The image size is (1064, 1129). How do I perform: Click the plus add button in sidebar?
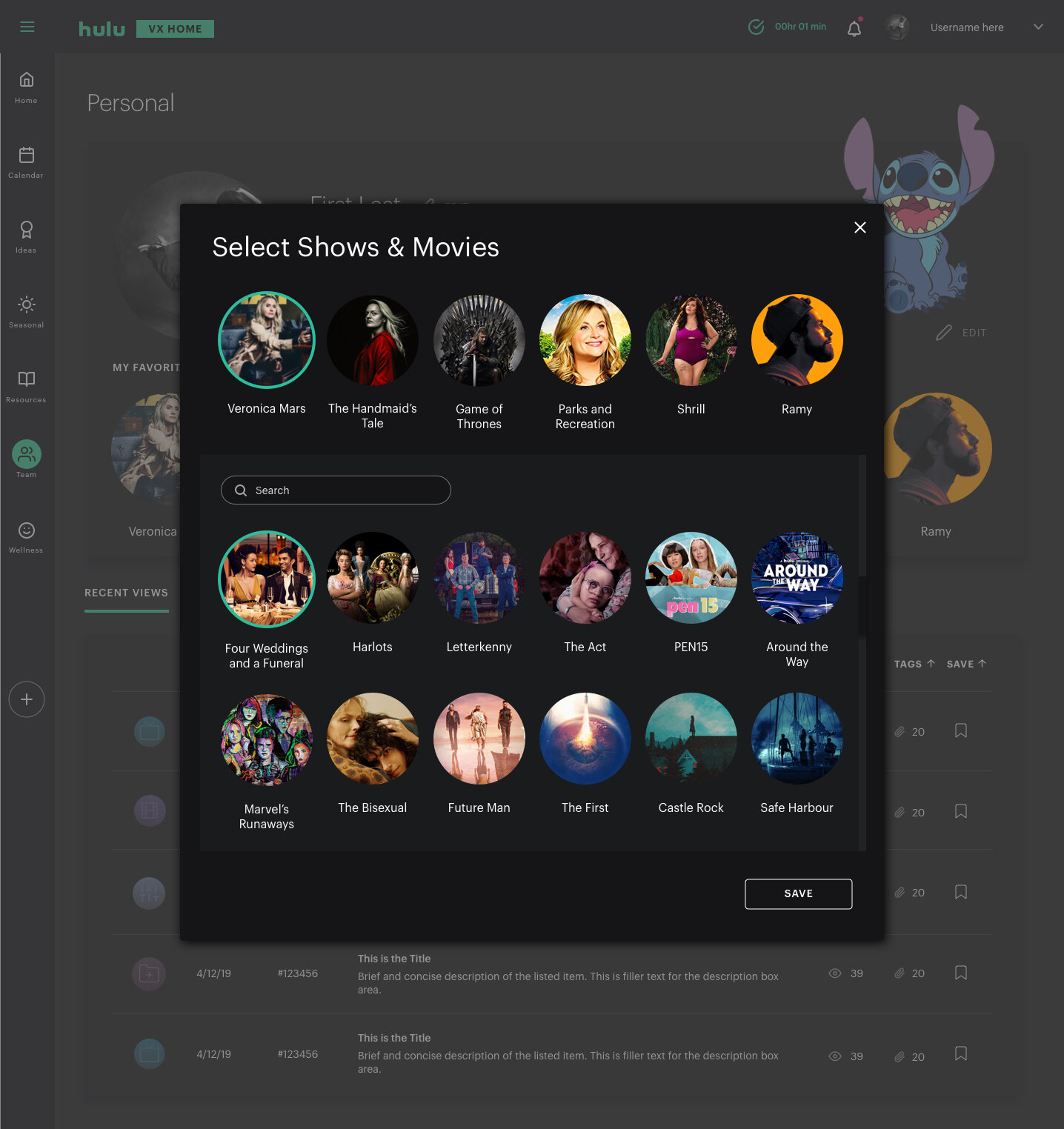(27, 699)
